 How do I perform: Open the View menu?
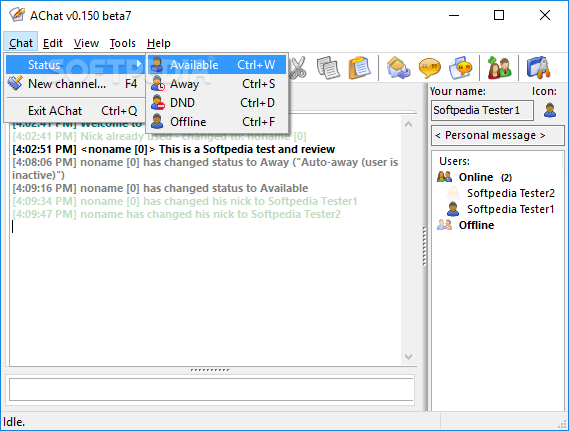[86, 43]
